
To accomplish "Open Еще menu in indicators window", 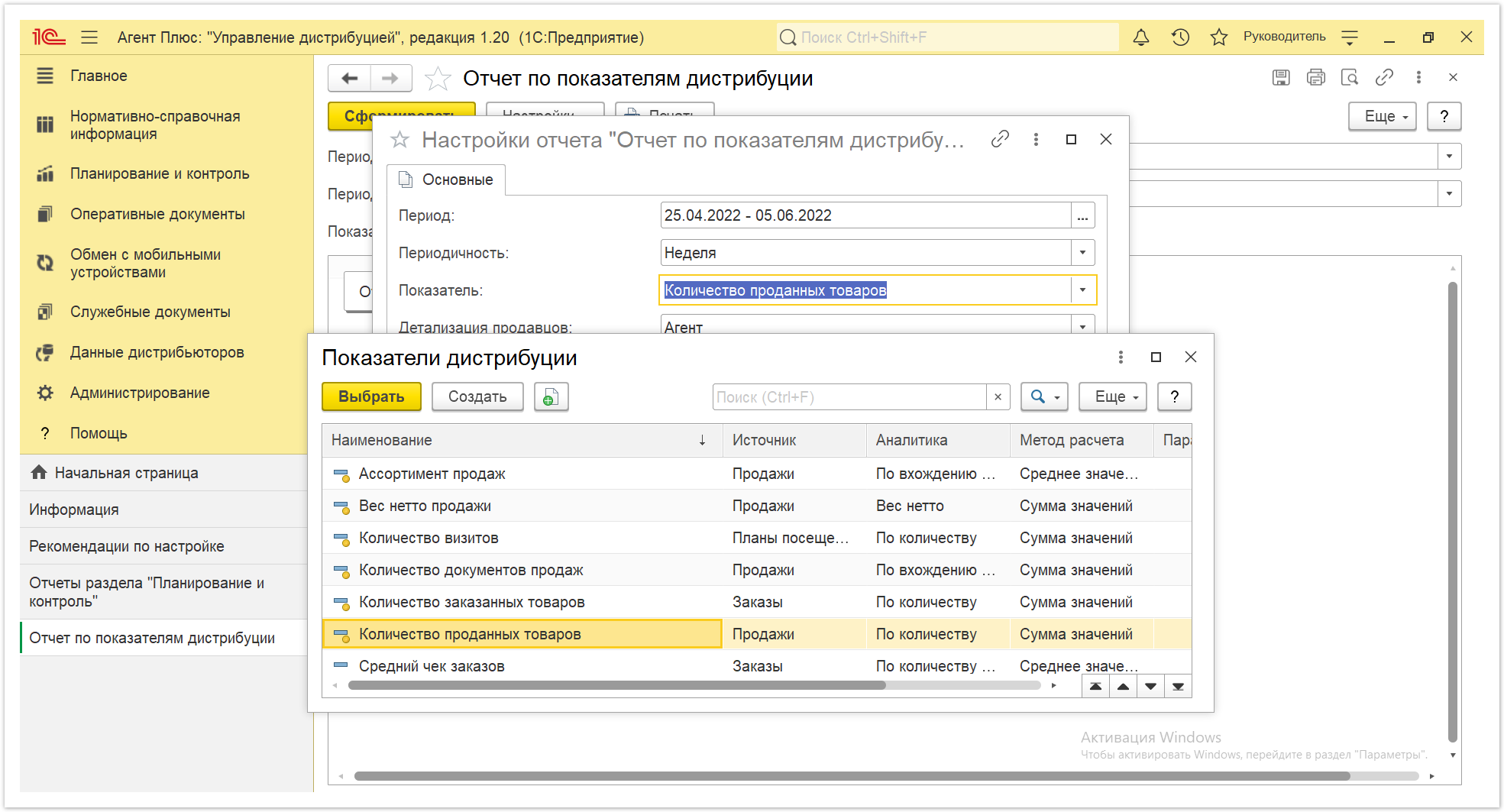I will (1113, 396).
